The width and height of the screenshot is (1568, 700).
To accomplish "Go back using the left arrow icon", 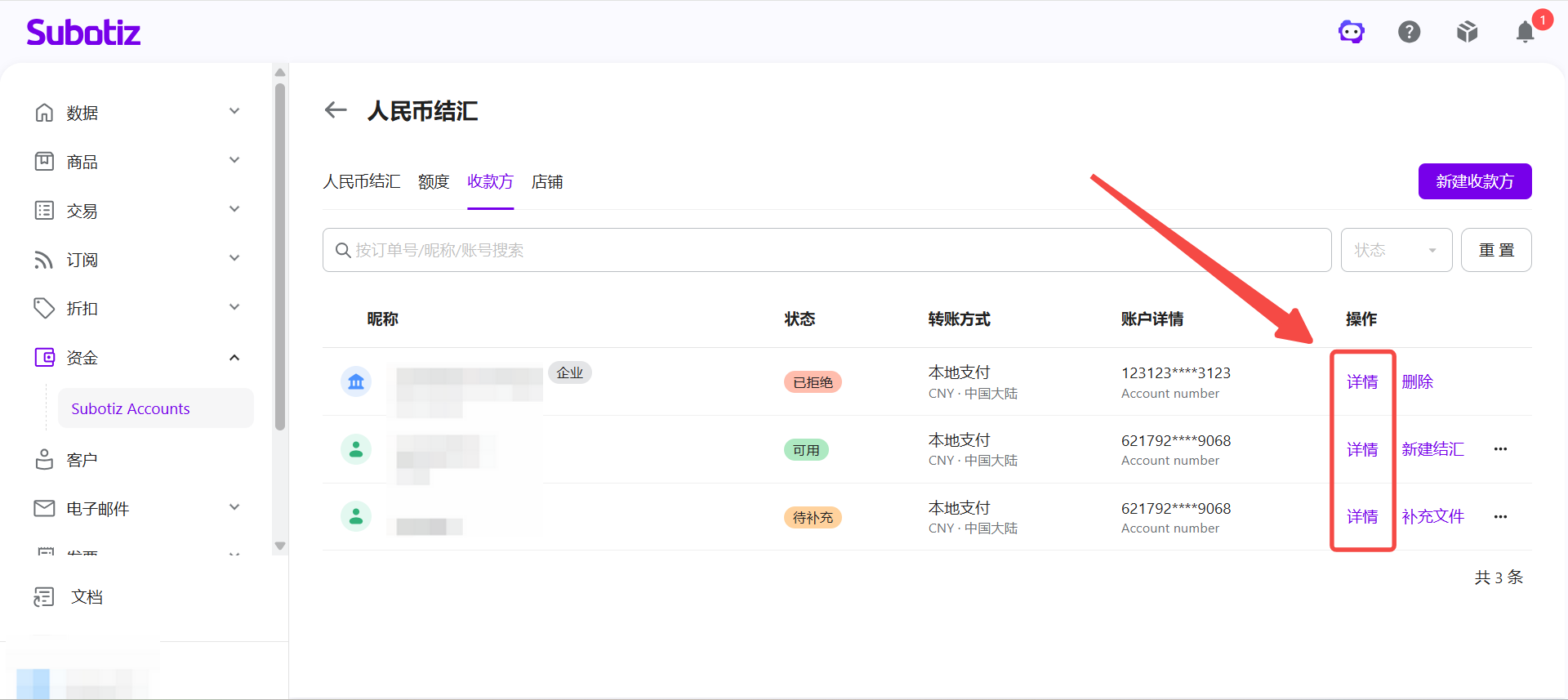I will pyautogui.click(x=336, y=109).
